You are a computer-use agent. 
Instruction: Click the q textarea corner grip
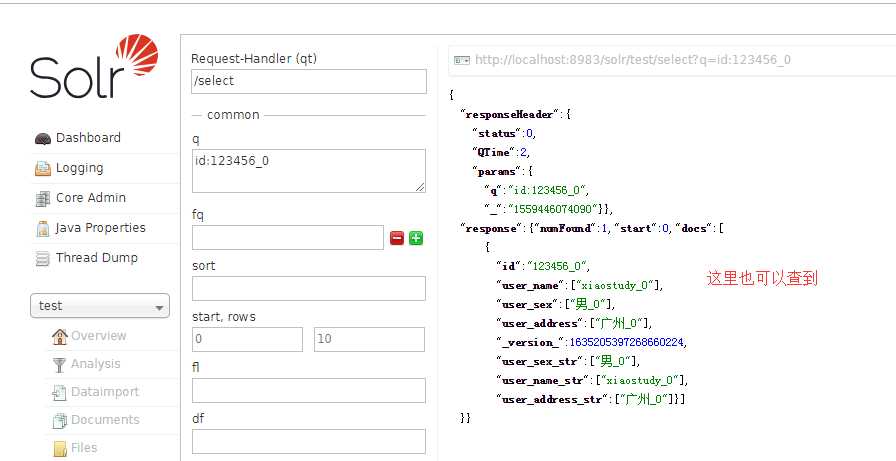(420, 187)
